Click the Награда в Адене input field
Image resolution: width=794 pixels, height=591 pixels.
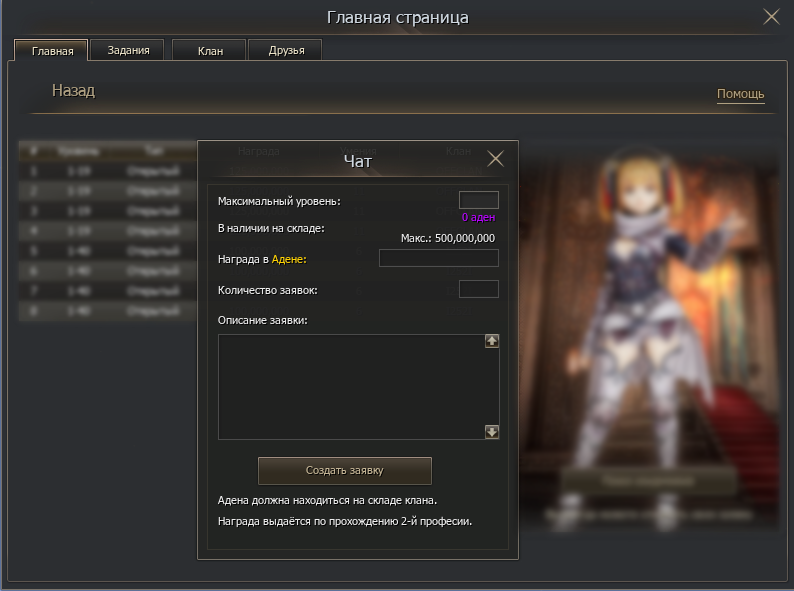pyautogui.click(x=438, y=259)
